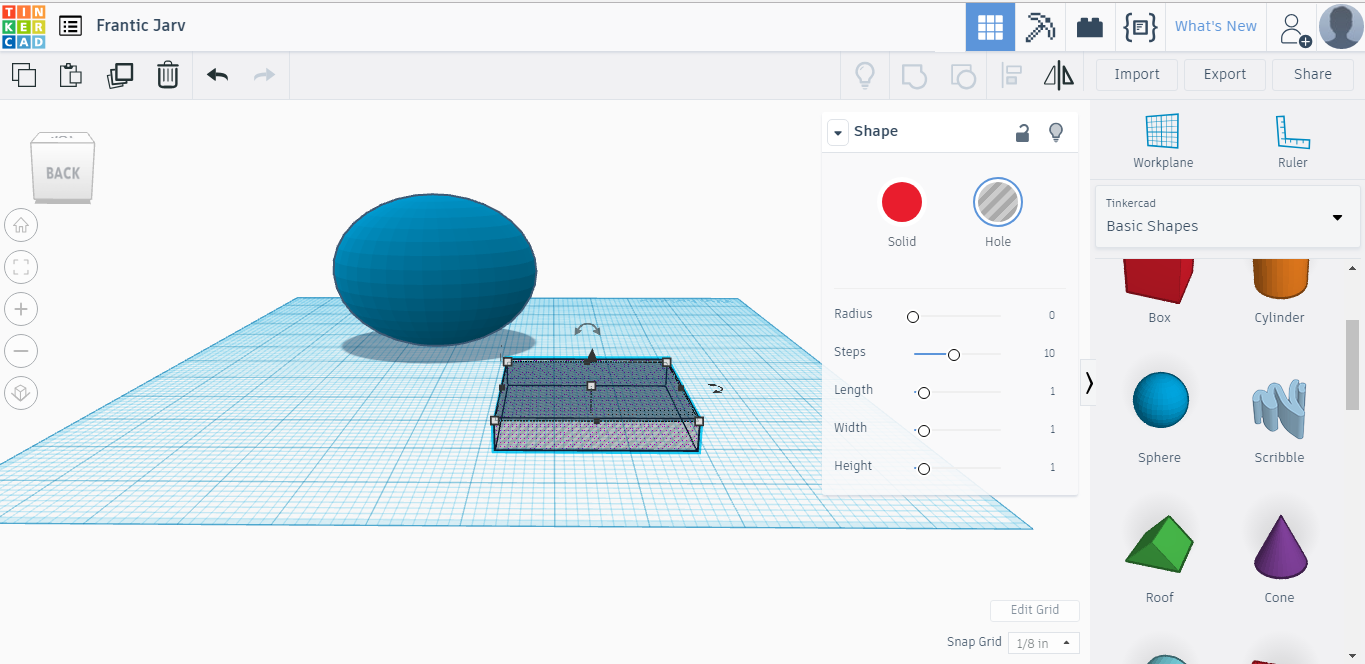
Task: Click the Radius value field
Action: pos(1051,315)
